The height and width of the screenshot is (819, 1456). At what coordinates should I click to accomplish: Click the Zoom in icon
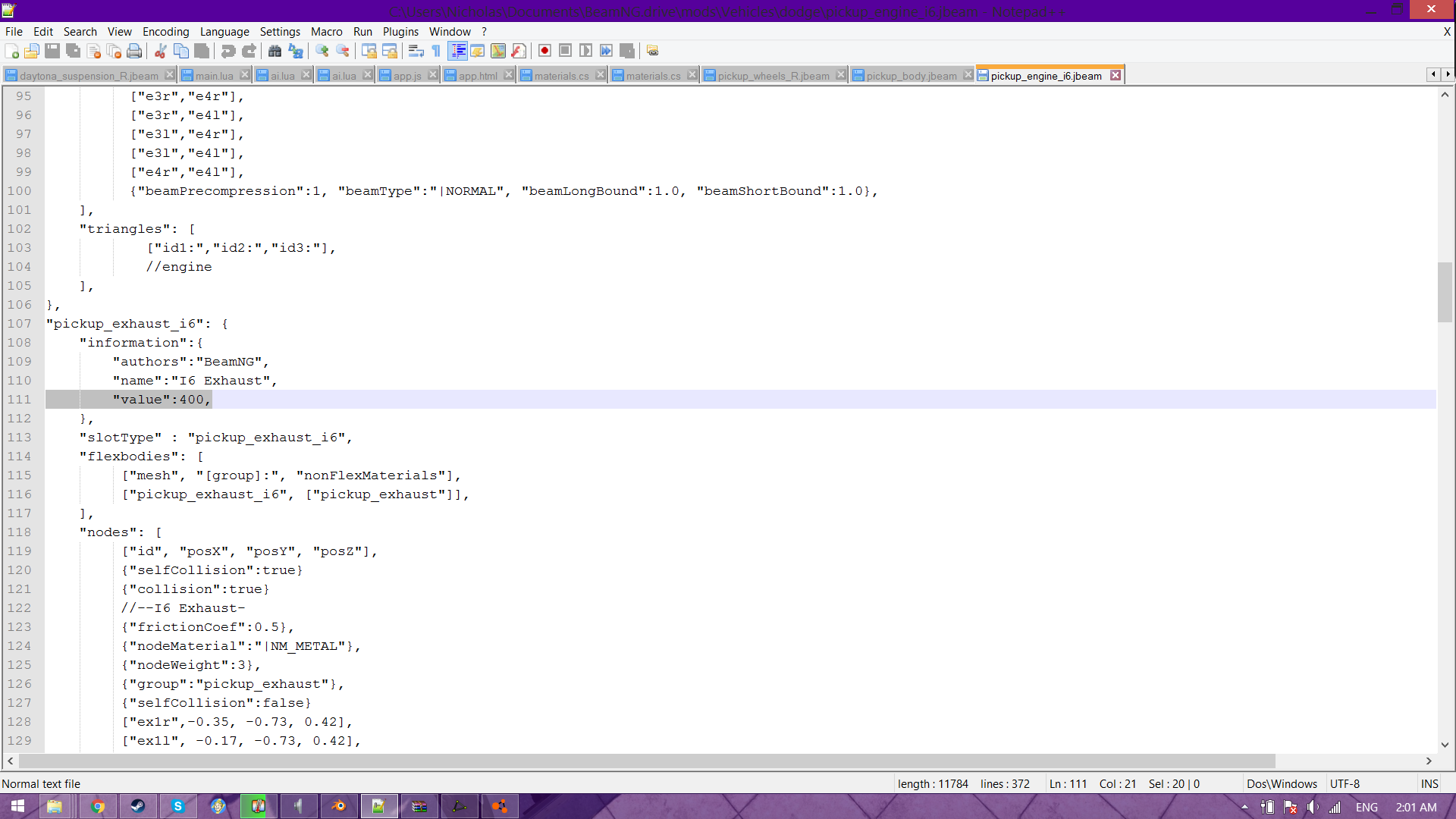pos(322,51)
